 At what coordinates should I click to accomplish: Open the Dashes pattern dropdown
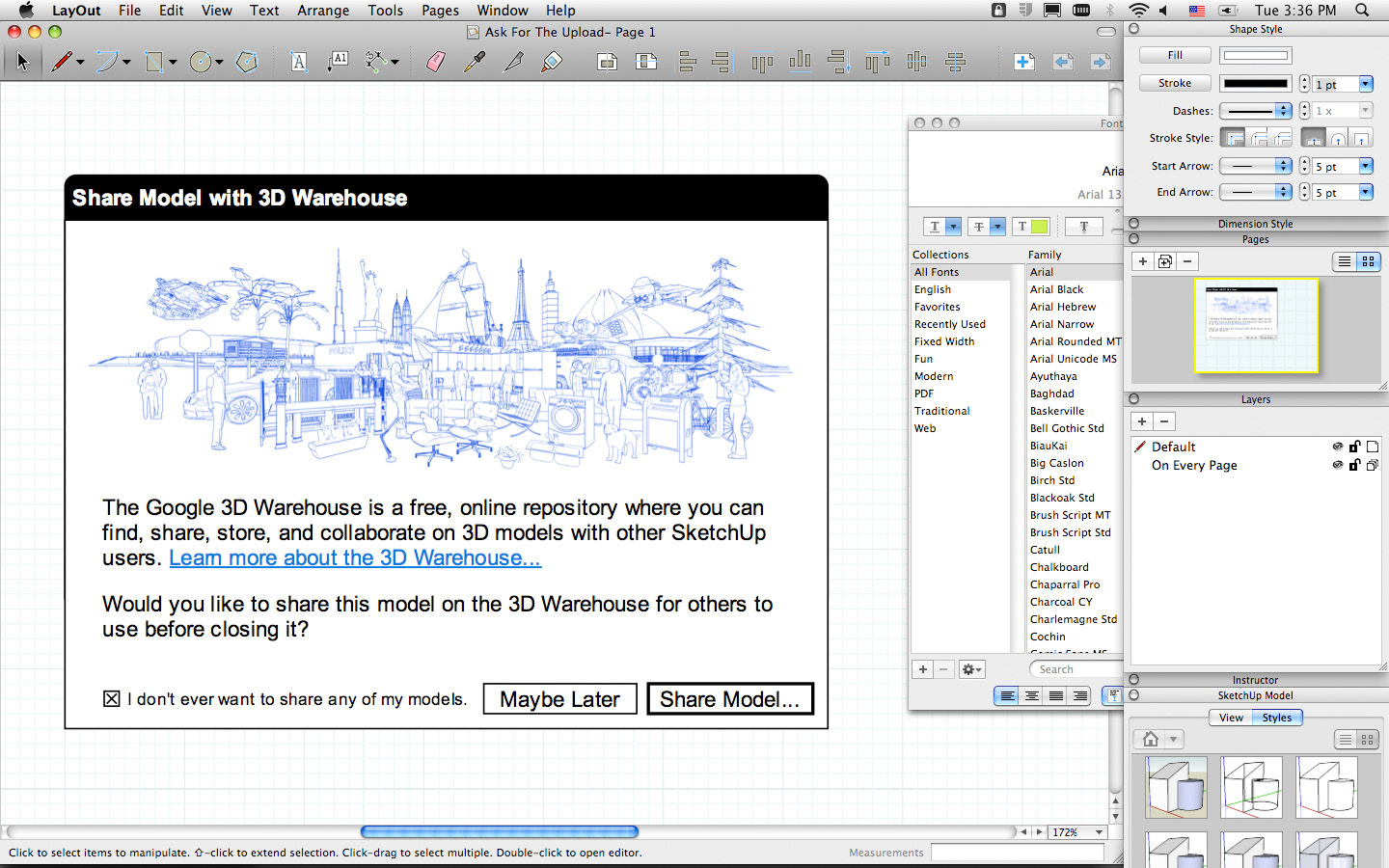[1255, 111]
